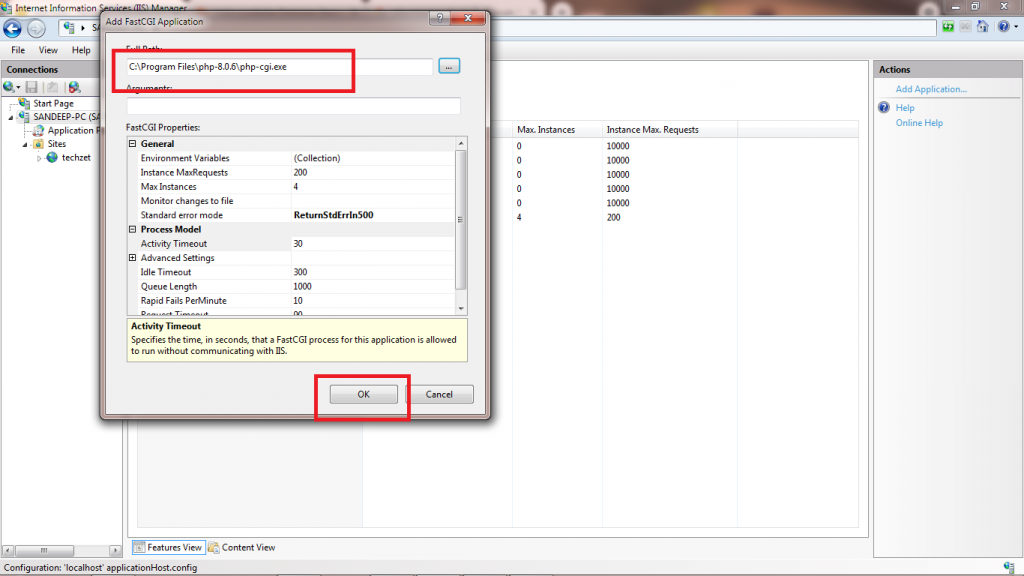Image resolution: width=1024 pixels, height=576 pixels.
Task: Click the browse (...) button beside Full Path
Action: pyautogui.click(x=449, y=66)
